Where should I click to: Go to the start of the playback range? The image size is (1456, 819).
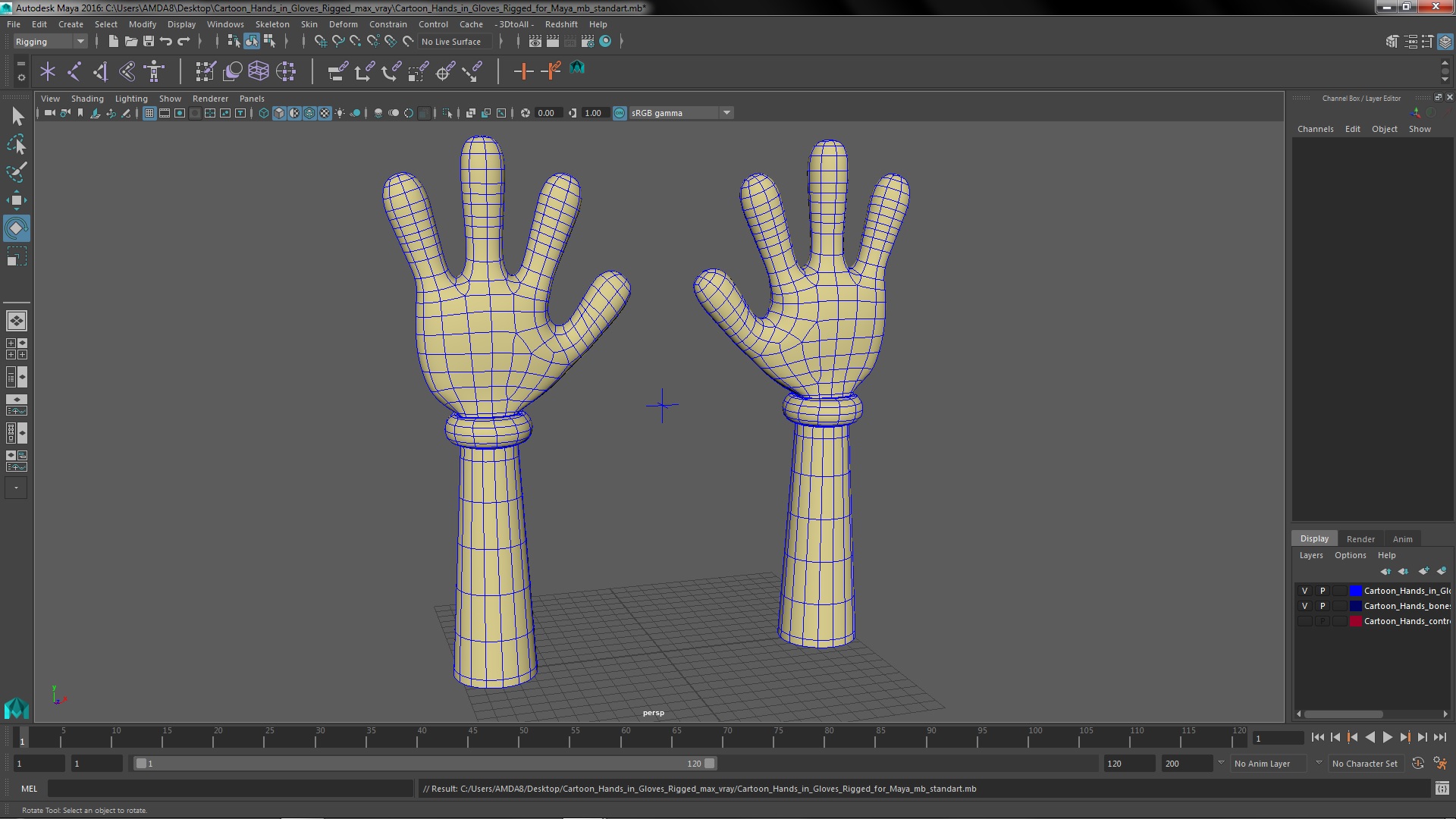(x=1317, y=737)
